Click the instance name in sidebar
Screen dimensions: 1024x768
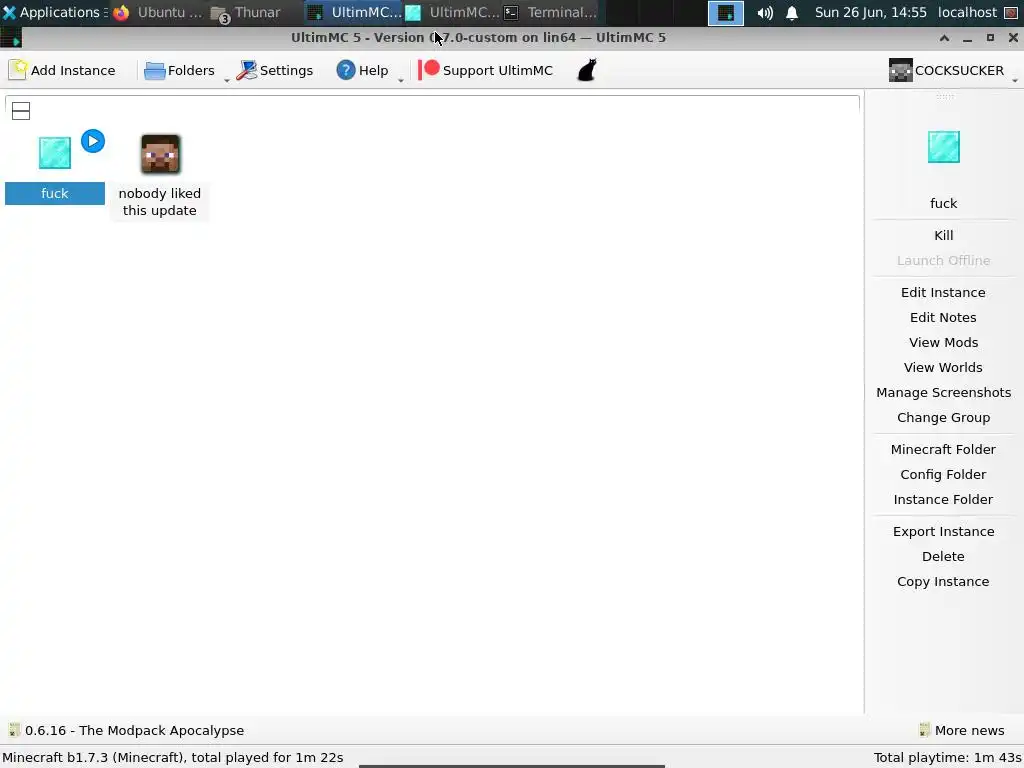pos(944,203)
